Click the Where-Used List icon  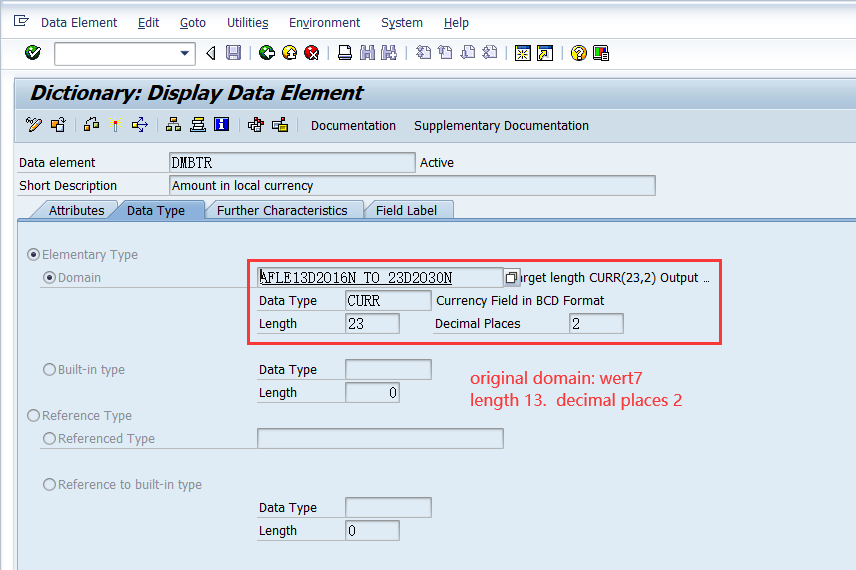[x=140, y=125]
